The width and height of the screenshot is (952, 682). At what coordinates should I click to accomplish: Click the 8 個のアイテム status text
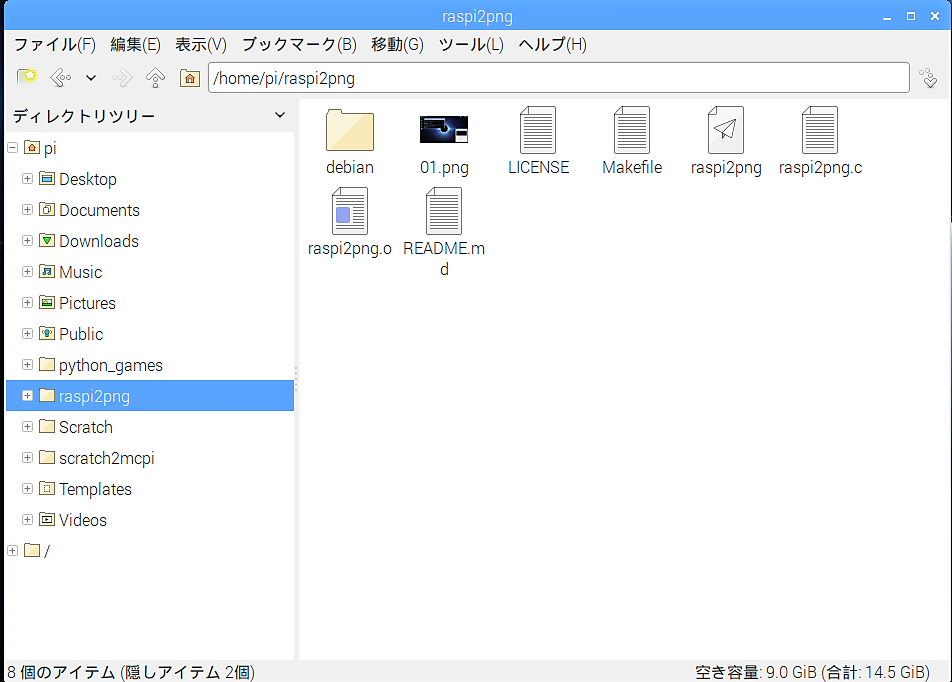pos(131,672)
